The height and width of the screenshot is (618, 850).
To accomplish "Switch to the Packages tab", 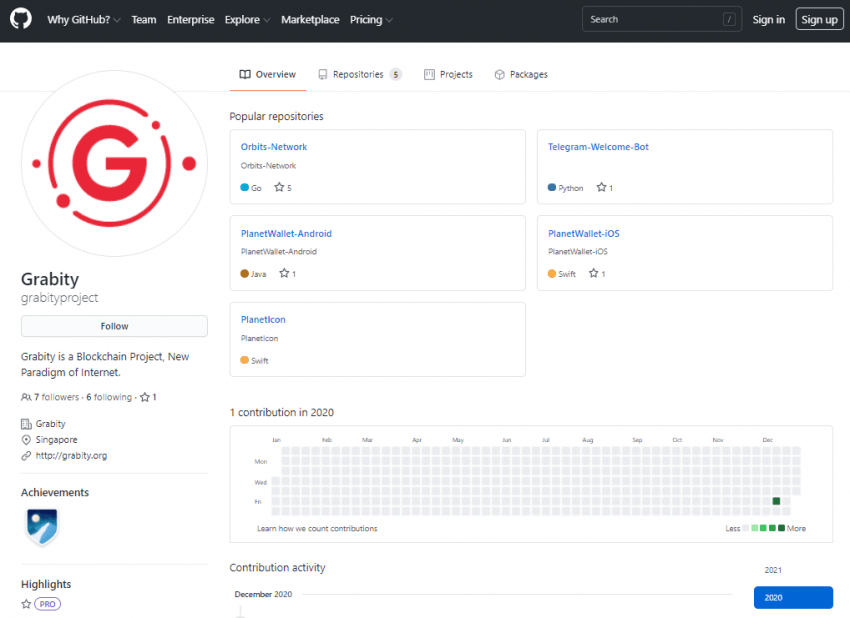I will tap(521, 74).
